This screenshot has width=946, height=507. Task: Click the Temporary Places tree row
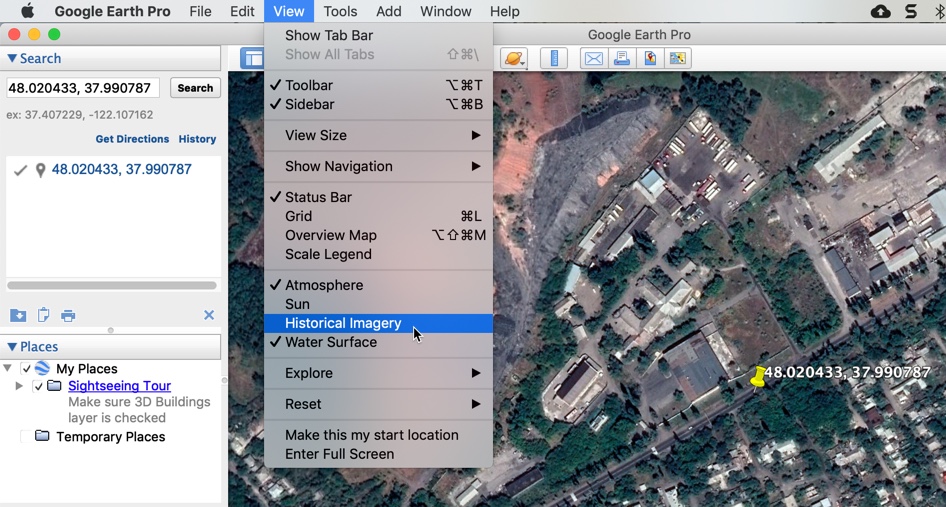110,436
